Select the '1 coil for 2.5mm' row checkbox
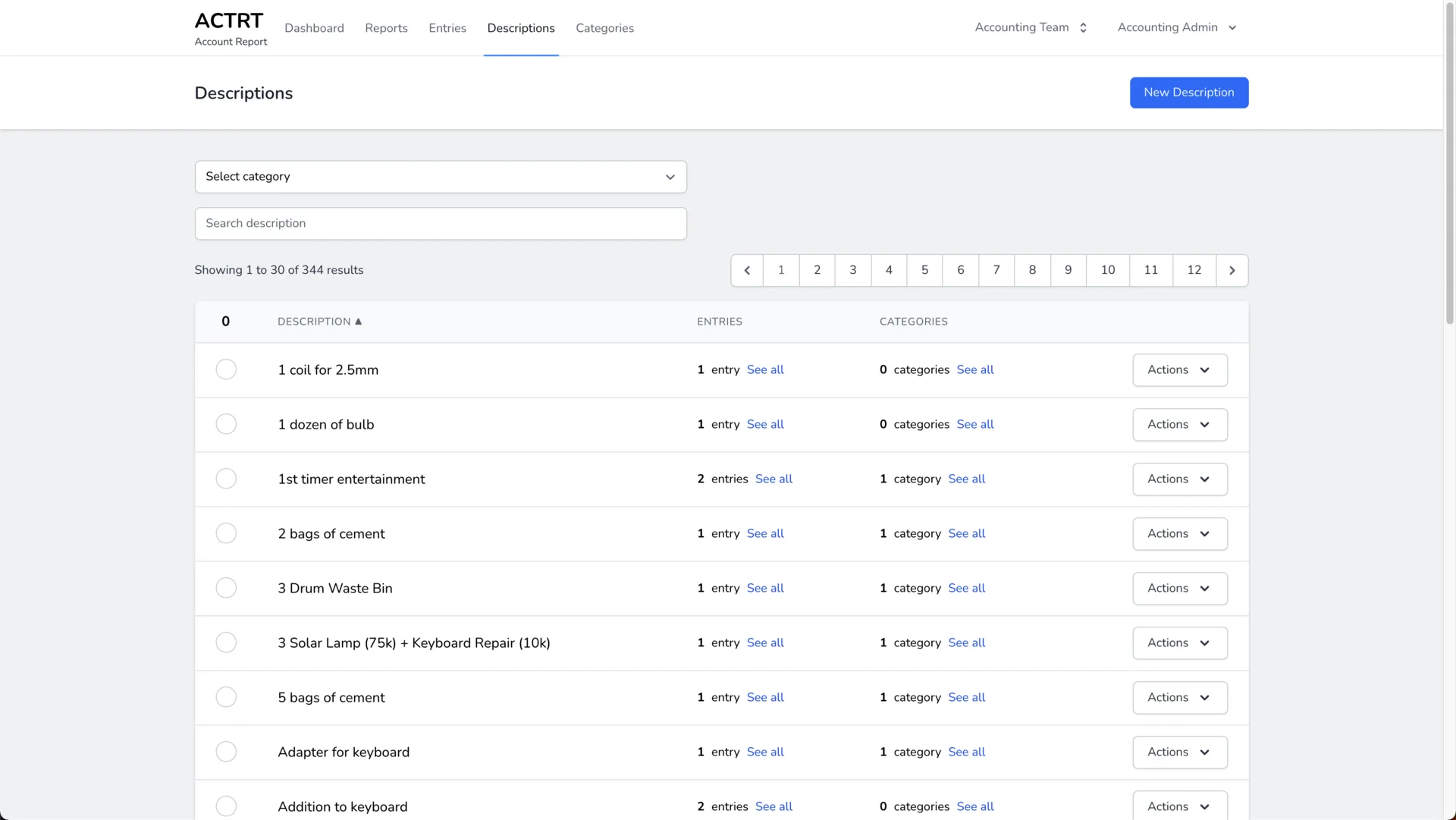Viewport: 1456px width, 820px height. point(226,369)
